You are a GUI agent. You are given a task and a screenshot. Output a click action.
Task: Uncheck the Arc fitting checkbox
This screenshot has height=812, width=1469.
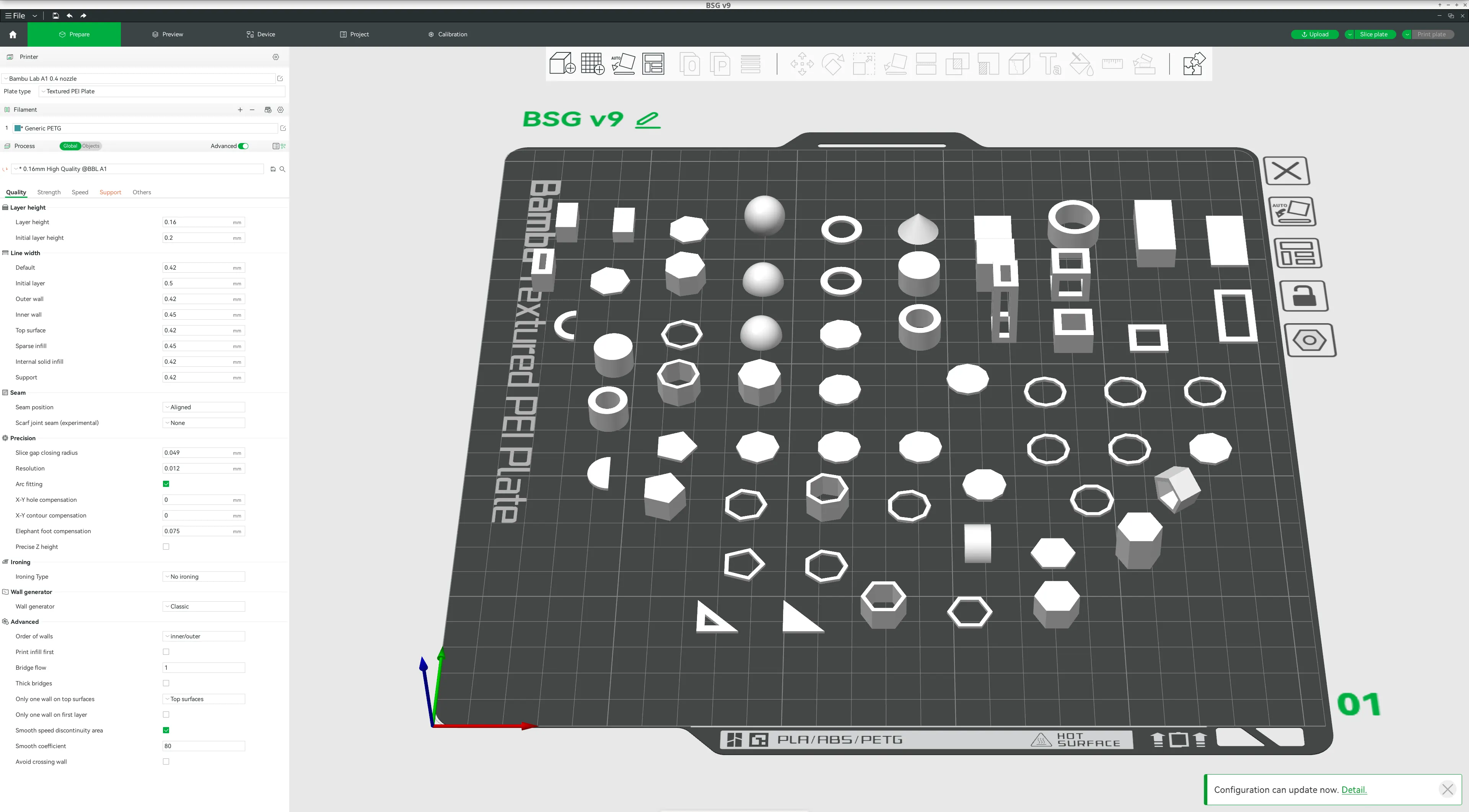tap(166, 483)
